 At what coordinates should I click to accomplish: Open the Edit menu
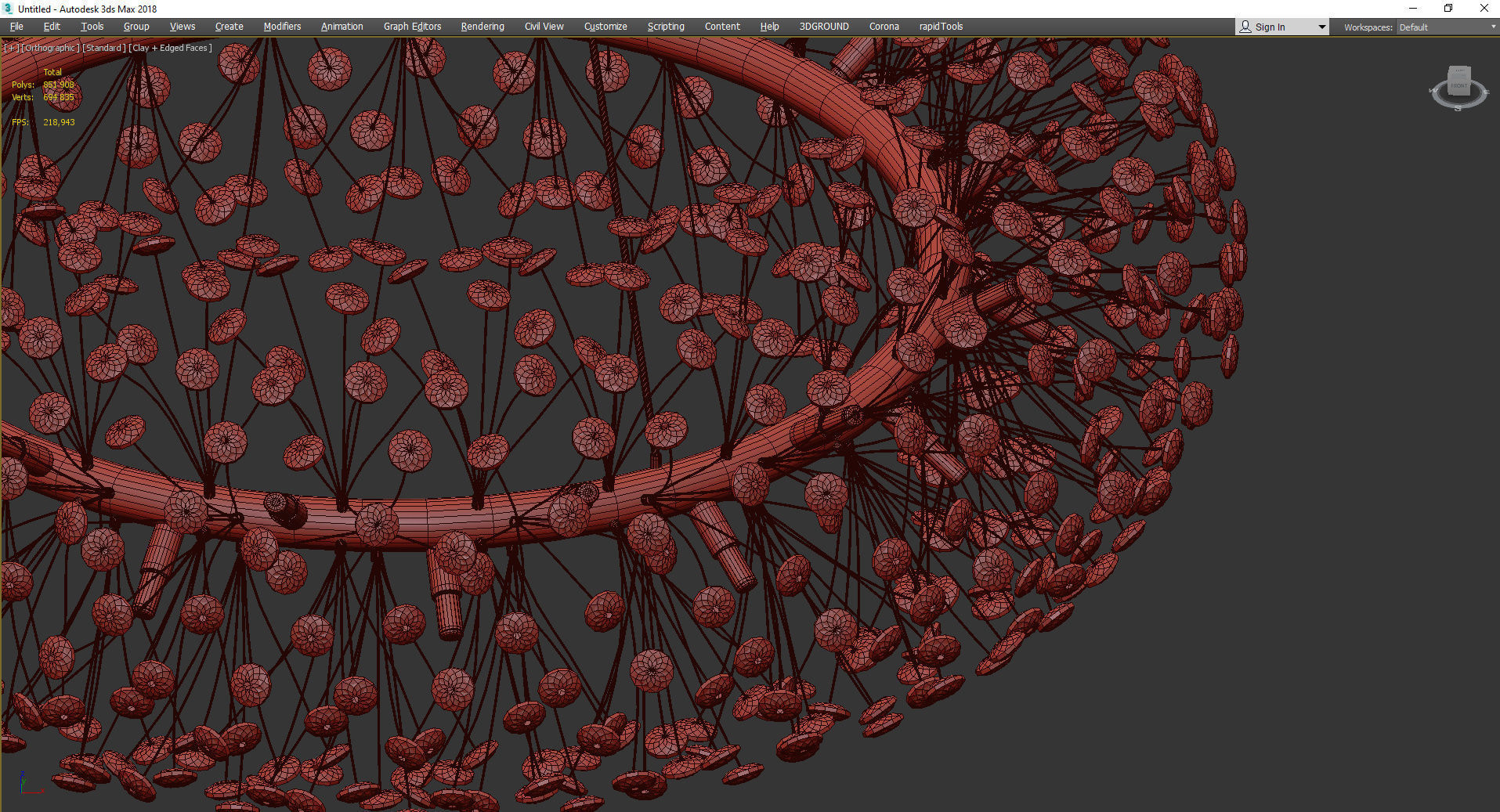click(x=52, y=27)
